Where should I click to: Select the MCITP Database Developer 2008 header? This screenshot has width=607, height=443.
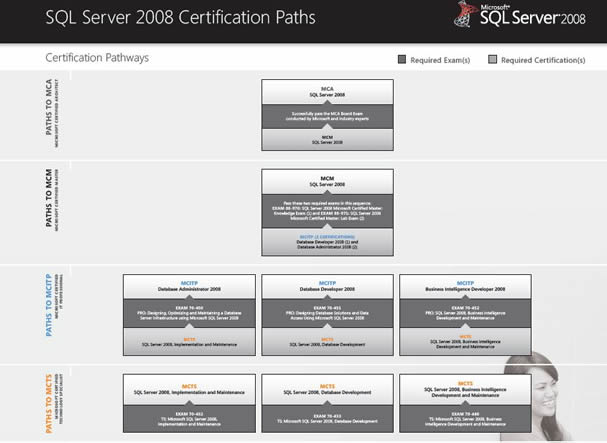[328, 287]
